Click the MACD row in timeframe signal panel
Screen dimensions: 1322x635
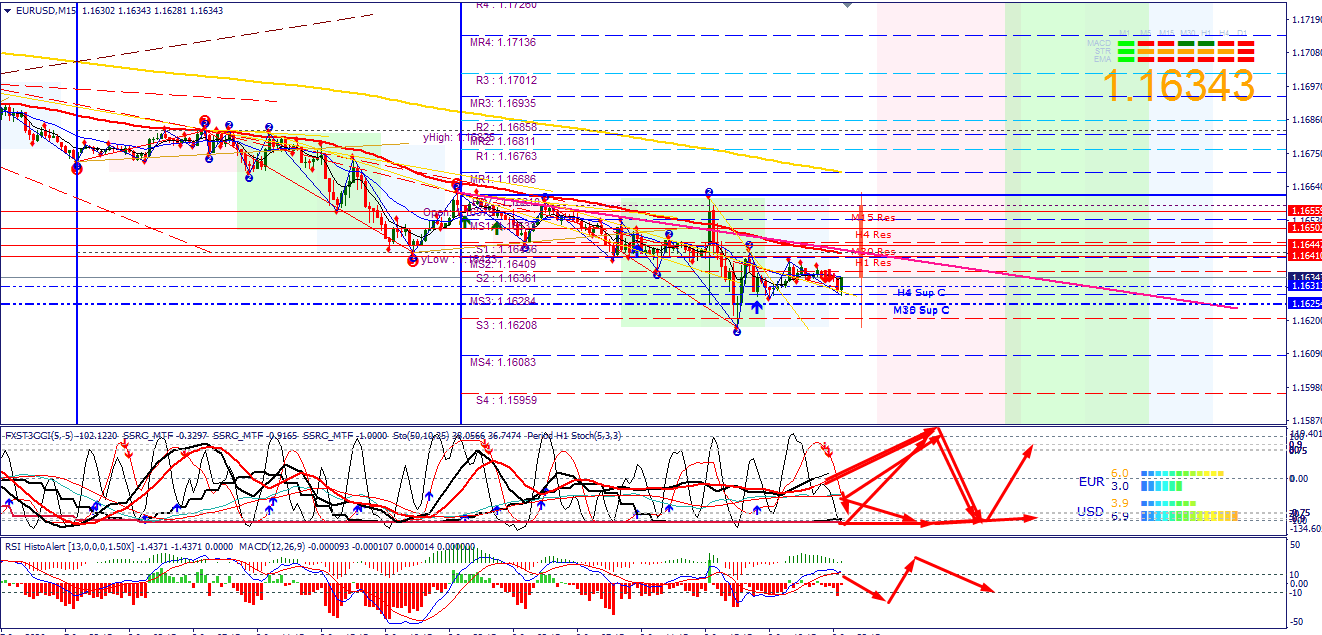(x=1172, y=44)
